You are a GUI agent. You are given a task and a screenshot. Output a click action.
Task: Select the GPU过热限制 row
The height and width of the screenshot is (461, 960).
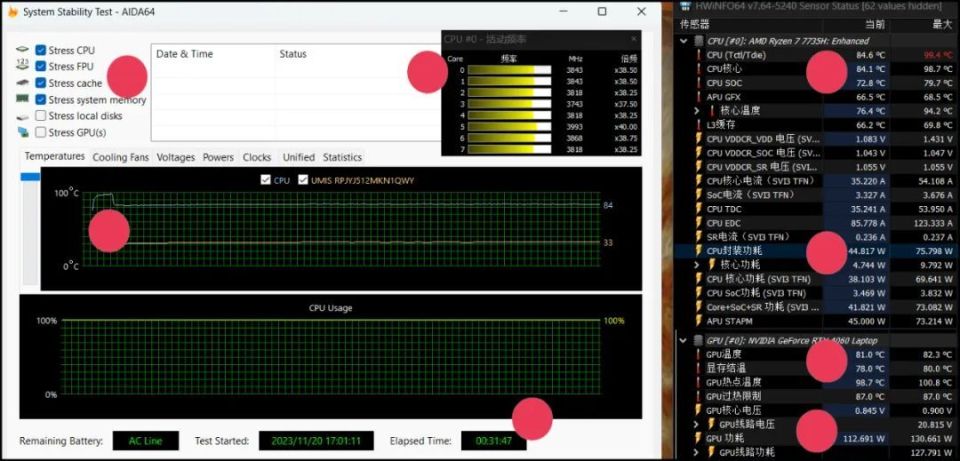[817, 396]
